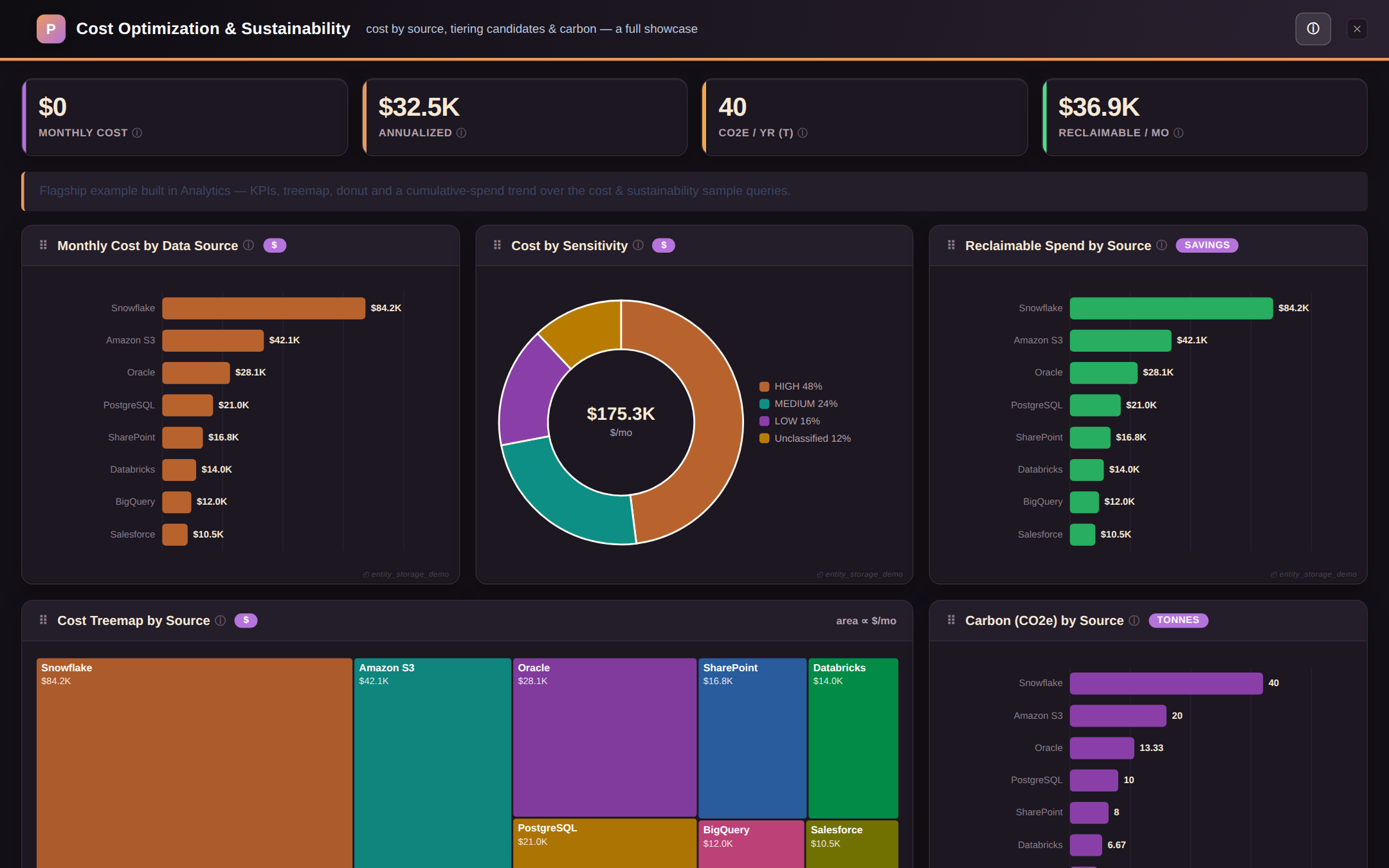This screenshot has height=868, width=1389.
Task: Click the $ badge on Monthly Cost by Data Source
Action: 275,245
